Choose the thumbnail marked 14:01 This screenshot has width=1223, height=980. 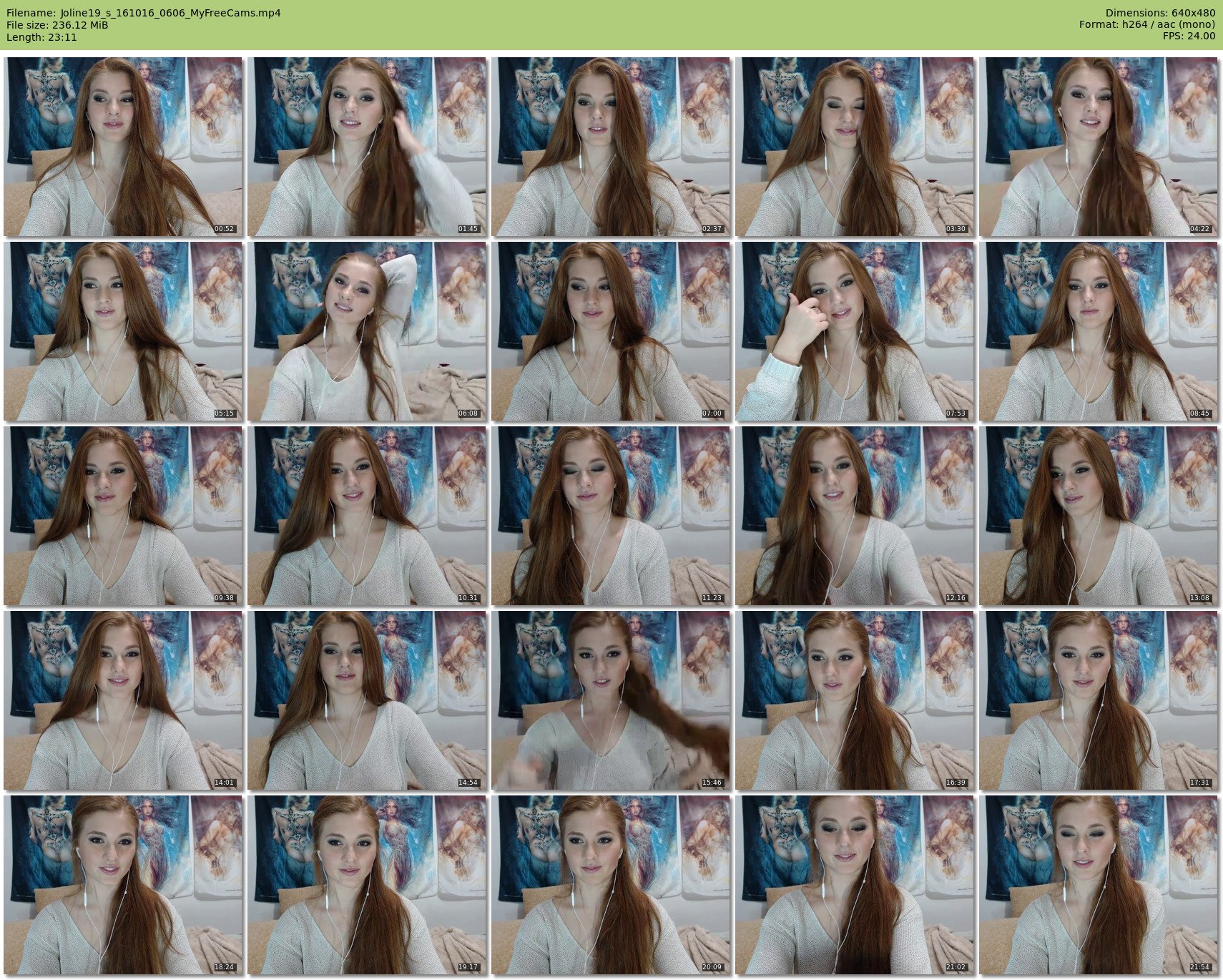pyautogui.click(x=123, y=700)
